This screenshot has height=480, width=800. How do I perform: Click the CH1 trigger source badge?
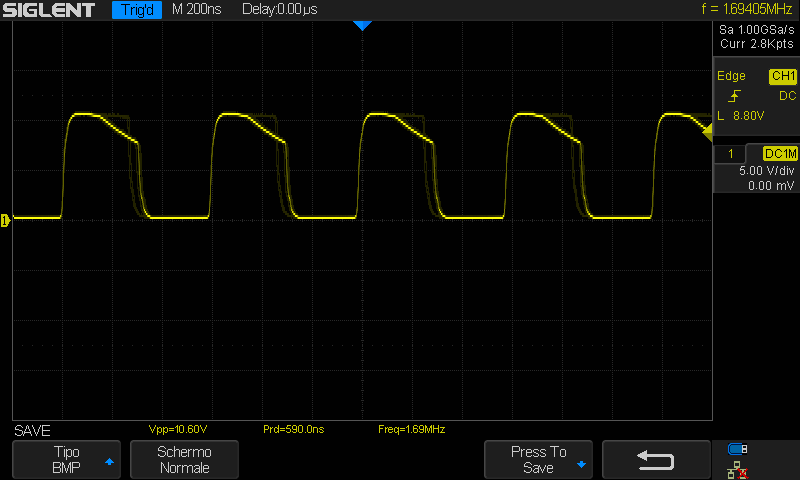tap(783, 76)
